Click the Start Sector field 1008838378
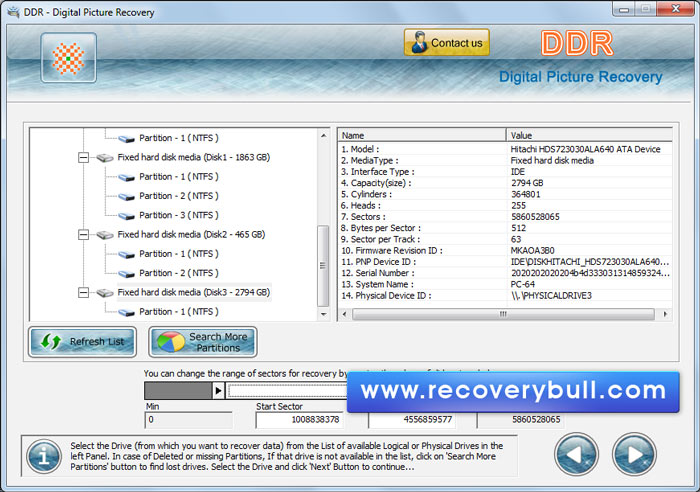Image resolution: width=700 pixels, height=492 pixels. (x=299, y=420)
